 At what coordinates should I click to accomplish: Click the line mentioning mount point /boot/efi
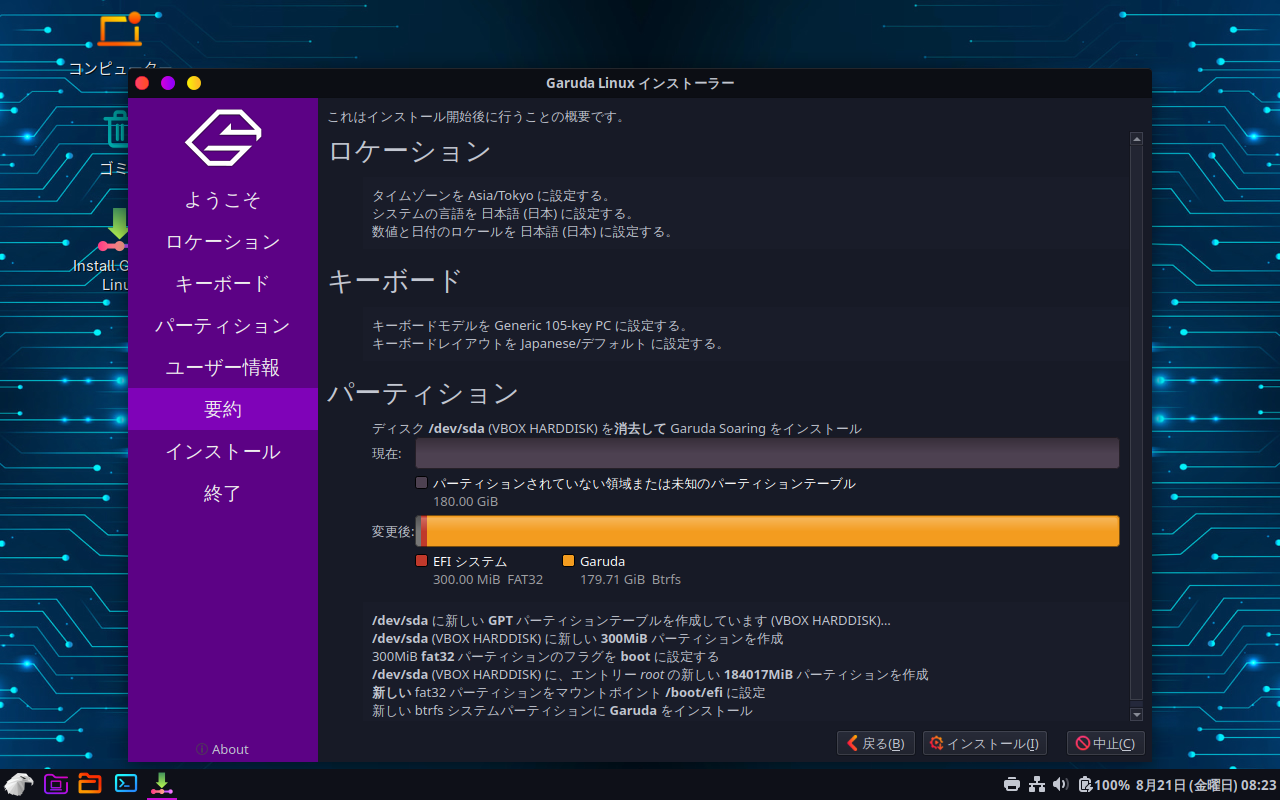568,693
